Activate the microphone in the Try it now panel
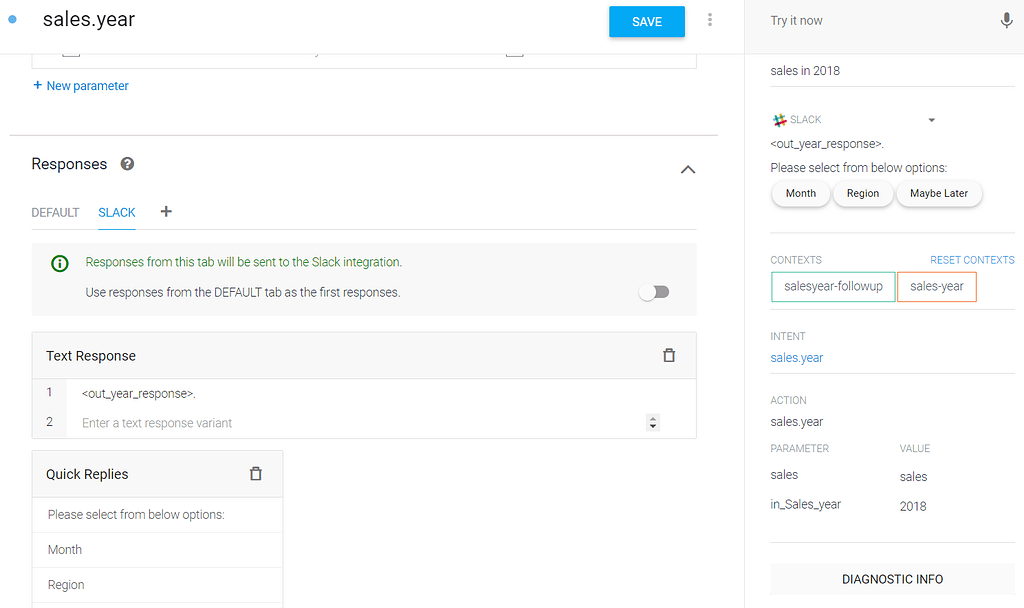Image resolution: width=1024 pixels, height=608 pixels. [x=1006, y=19]
